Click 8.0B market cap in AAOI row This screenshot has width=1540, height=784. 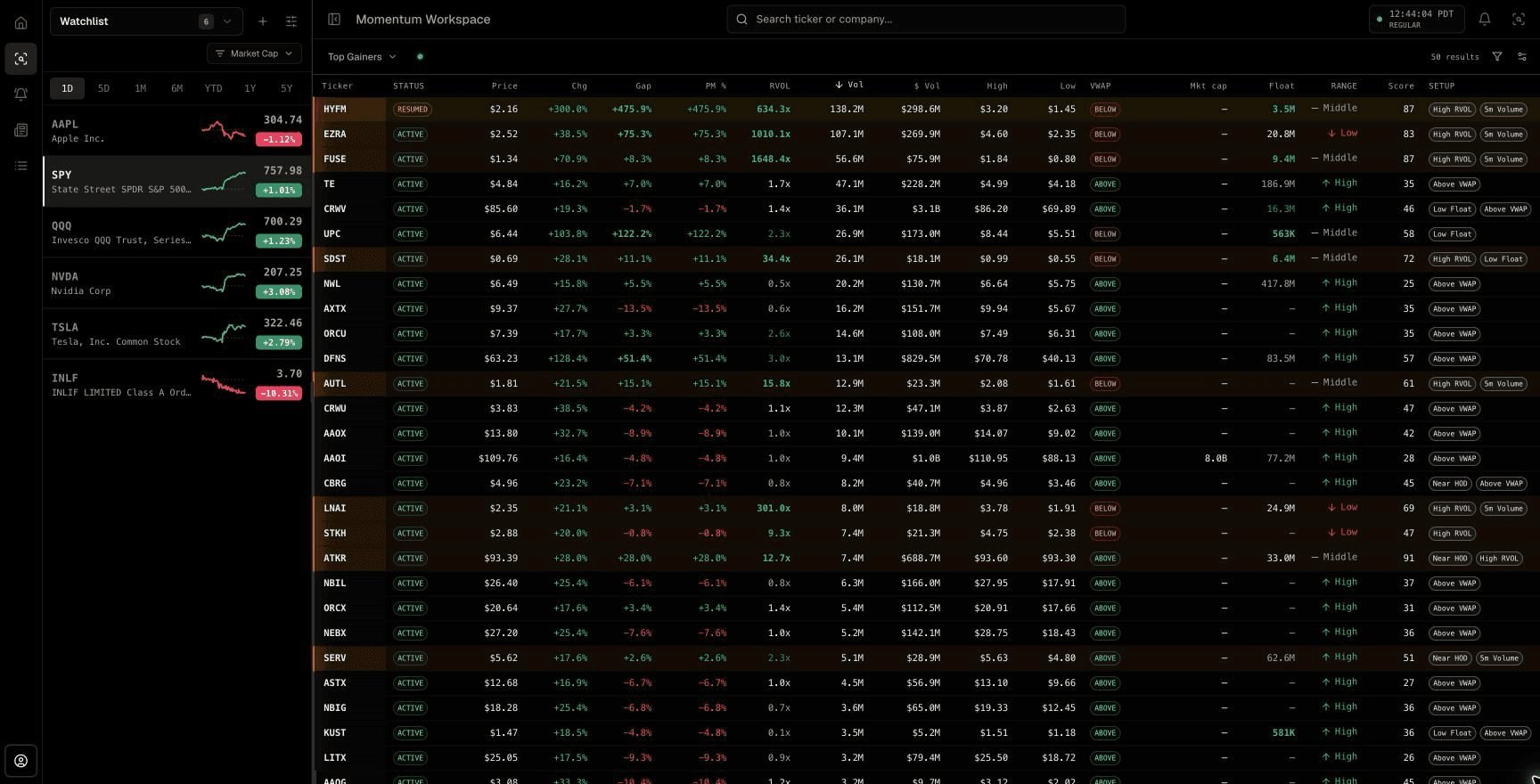[1216, 459]
